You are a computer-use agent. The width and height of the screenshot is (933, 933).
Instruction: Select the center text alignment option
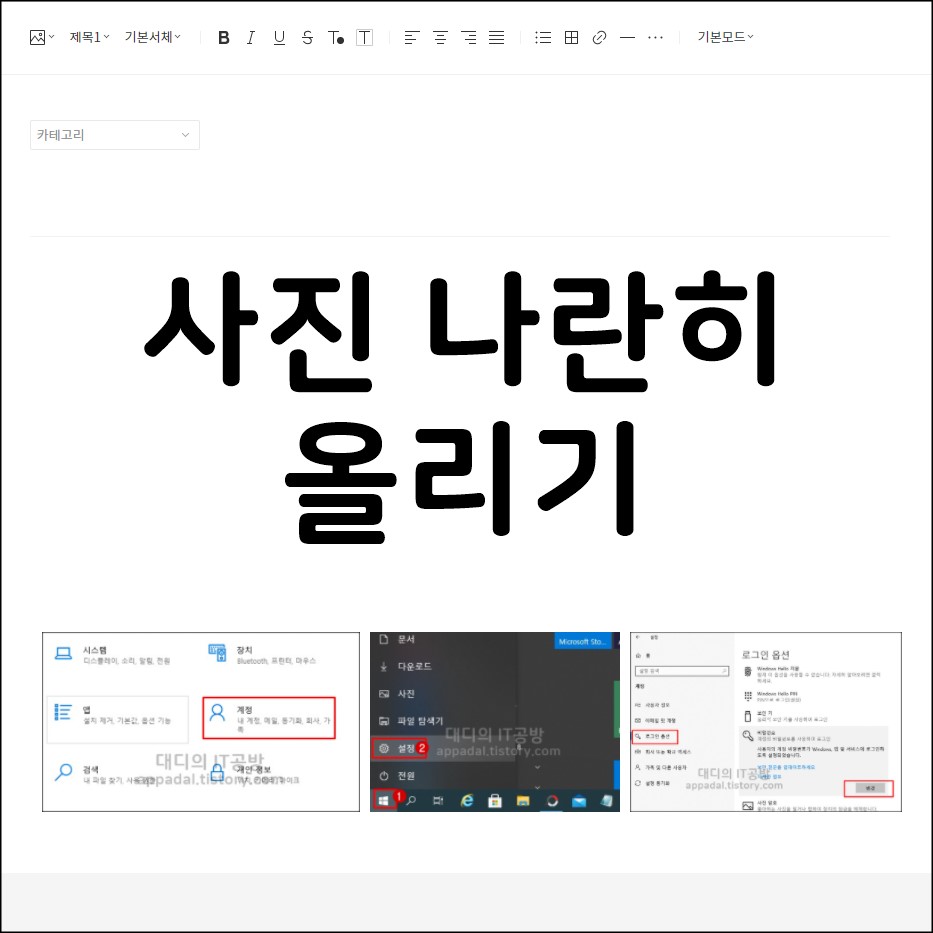pos(440,37)
